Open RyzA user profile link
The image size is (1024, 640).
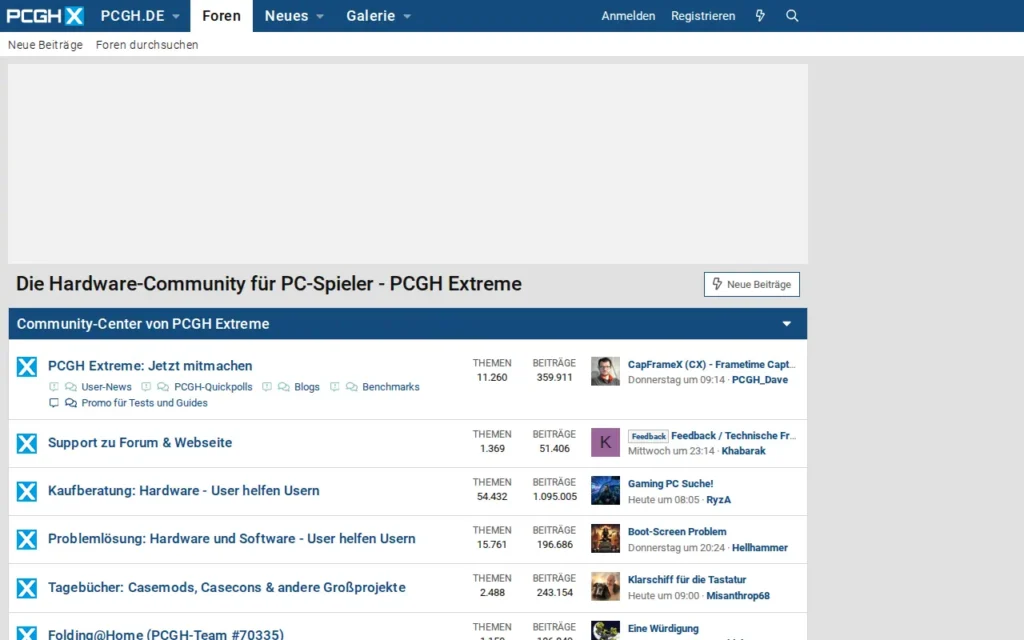[718, 500]
